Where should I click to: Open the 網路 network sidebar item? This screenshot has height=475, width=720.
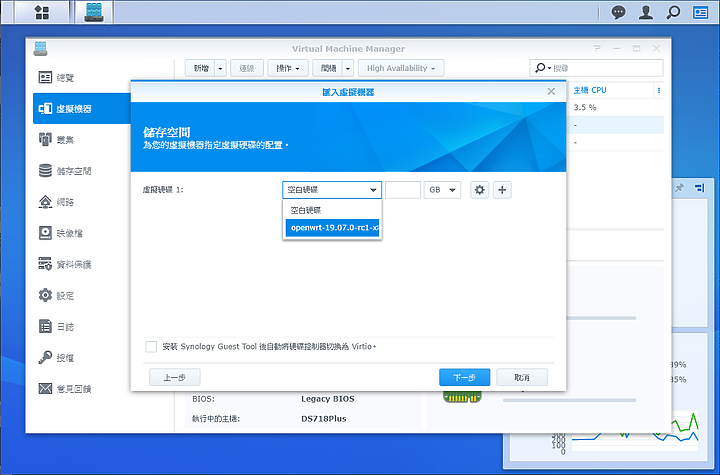pos(82,202)
